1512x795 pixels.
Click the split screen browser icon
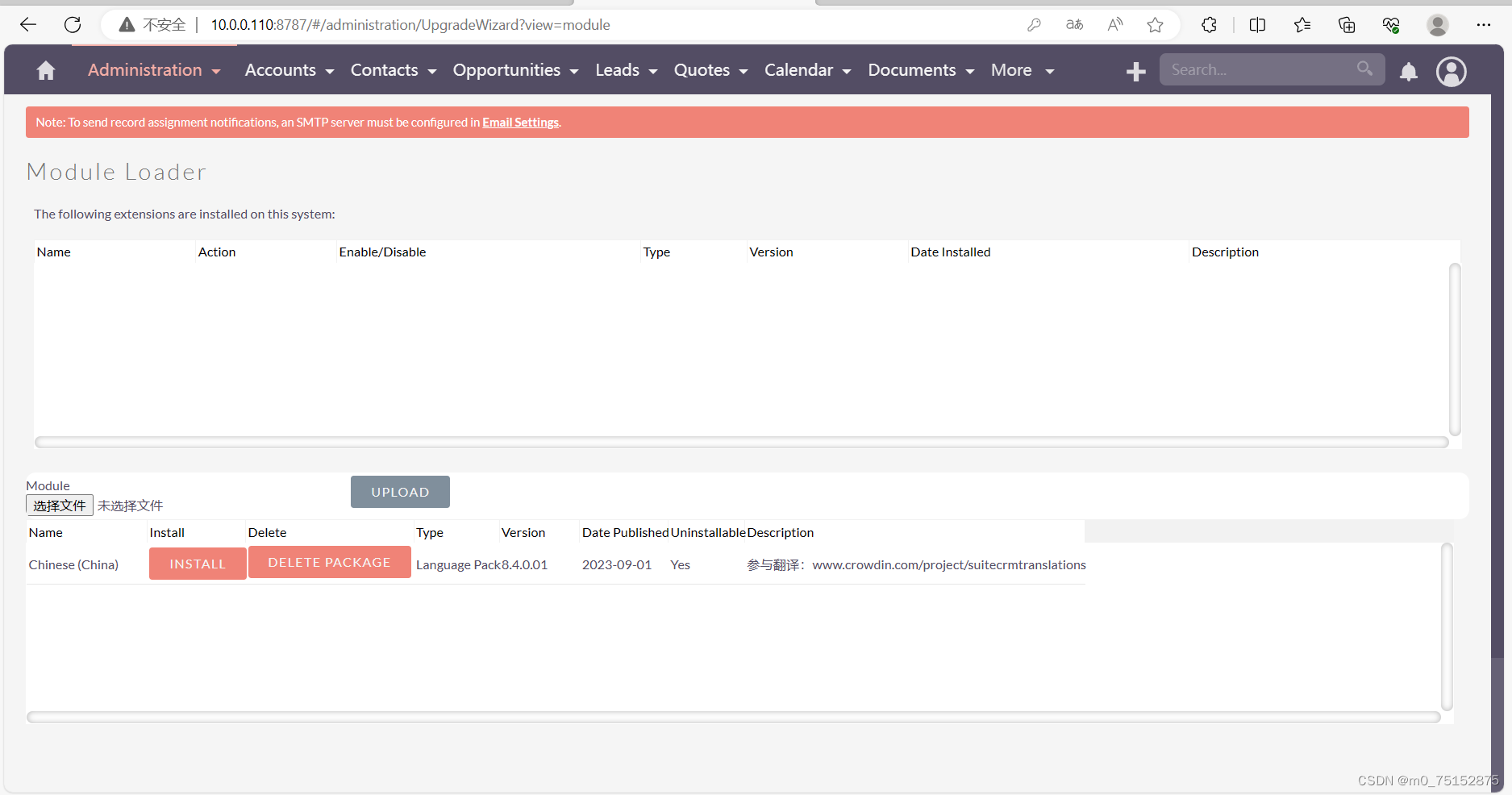[x=1257, y=24]
